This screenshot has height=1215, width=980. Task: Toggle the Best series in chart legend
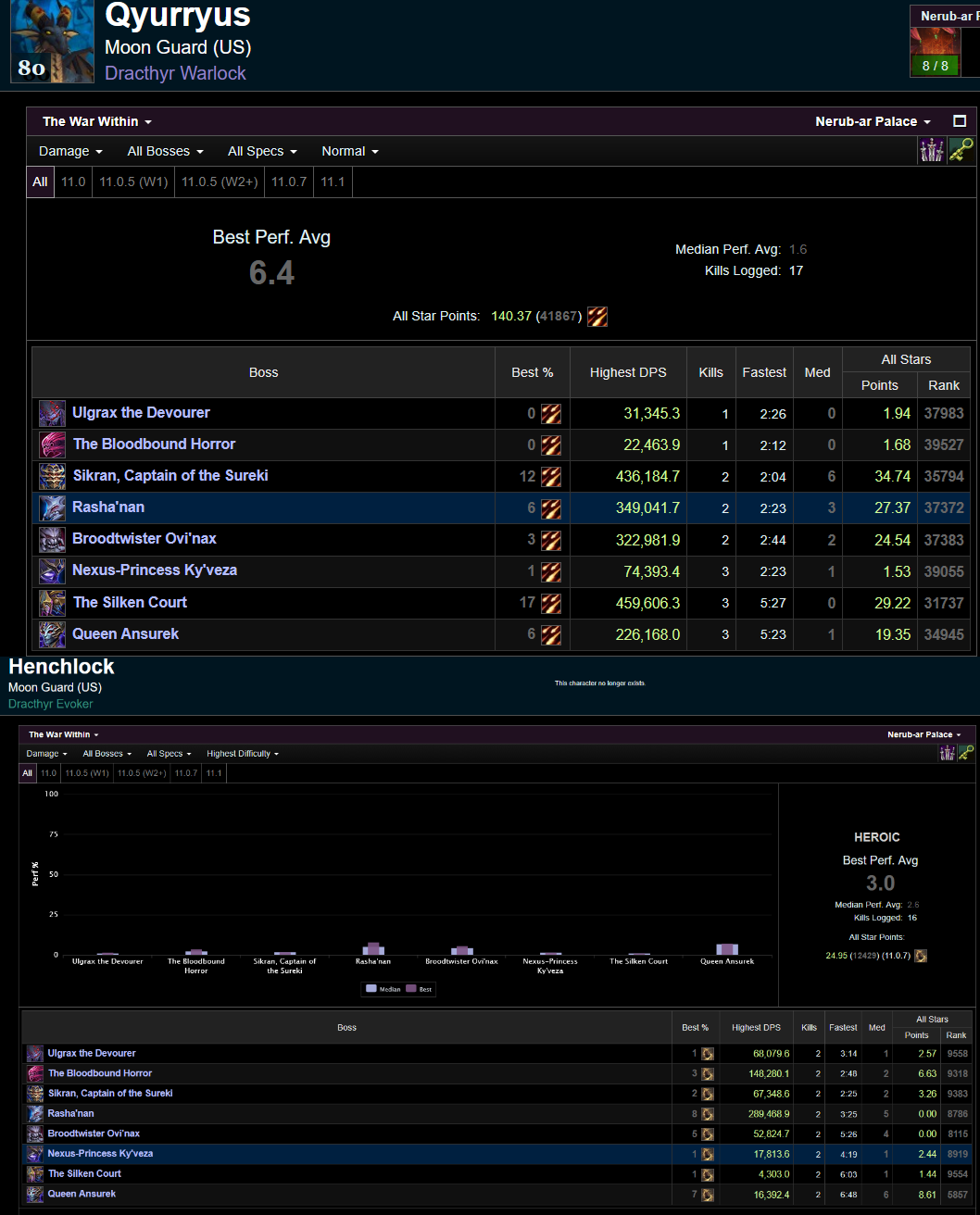[x=421, y=989]
